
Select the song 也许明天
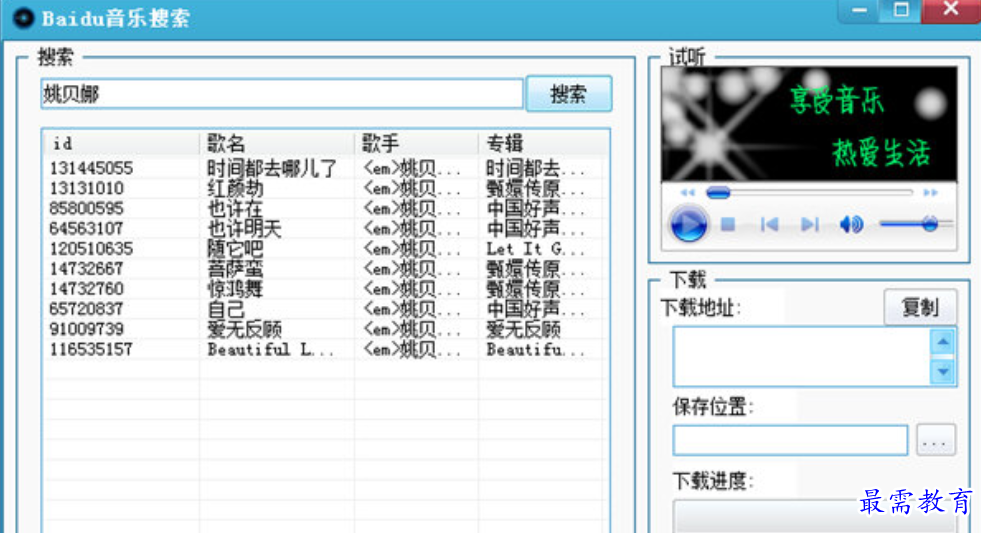[245, 228]
